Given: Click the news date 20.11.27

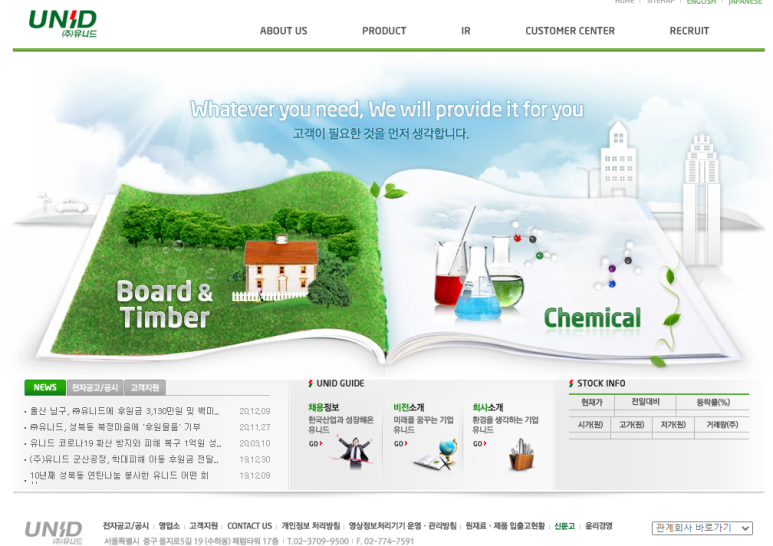Looking at the screenshot, I should click(x=255, y=427).
